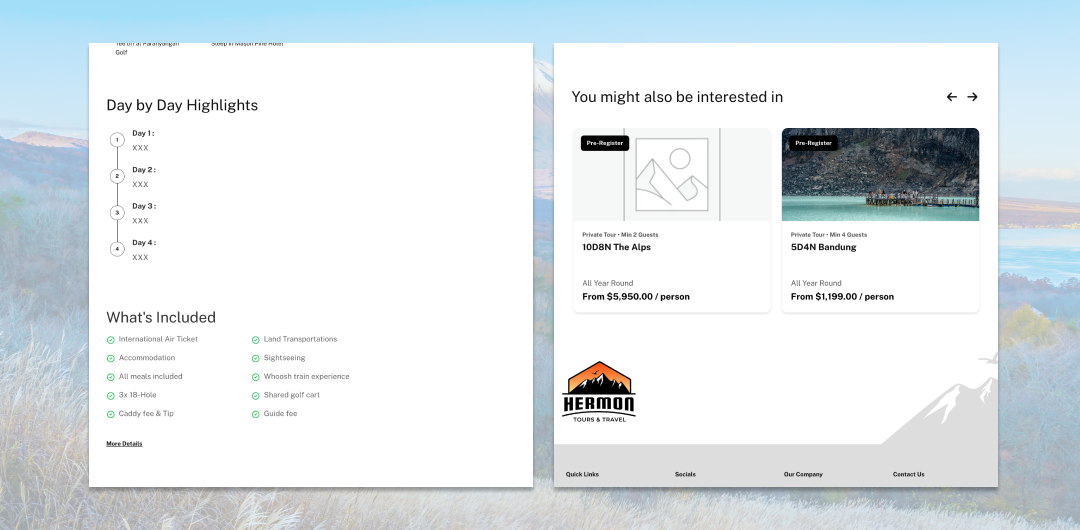This screenshot has height=530, width=1080.
Task: Click the Hermon Tours & Travel logo
Action: (x=599, y=392)
